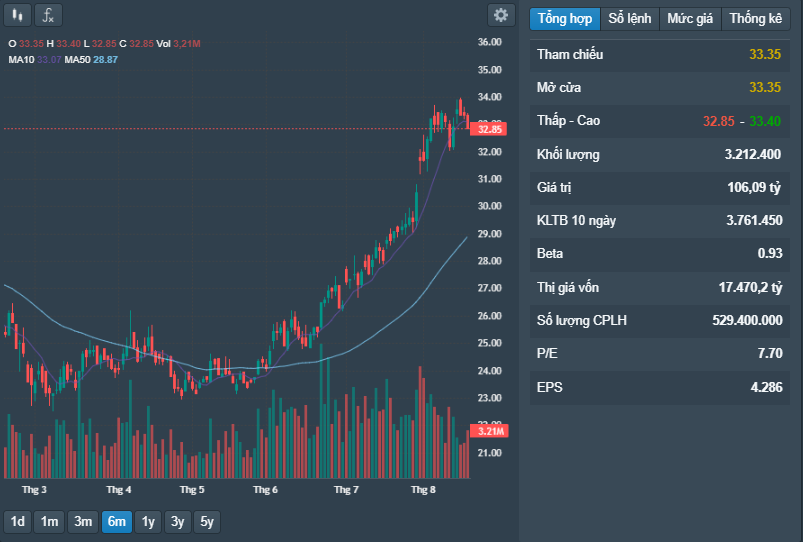Click the Thg 6 time axis marker
The image size is (803, 542).
[265, 490]
